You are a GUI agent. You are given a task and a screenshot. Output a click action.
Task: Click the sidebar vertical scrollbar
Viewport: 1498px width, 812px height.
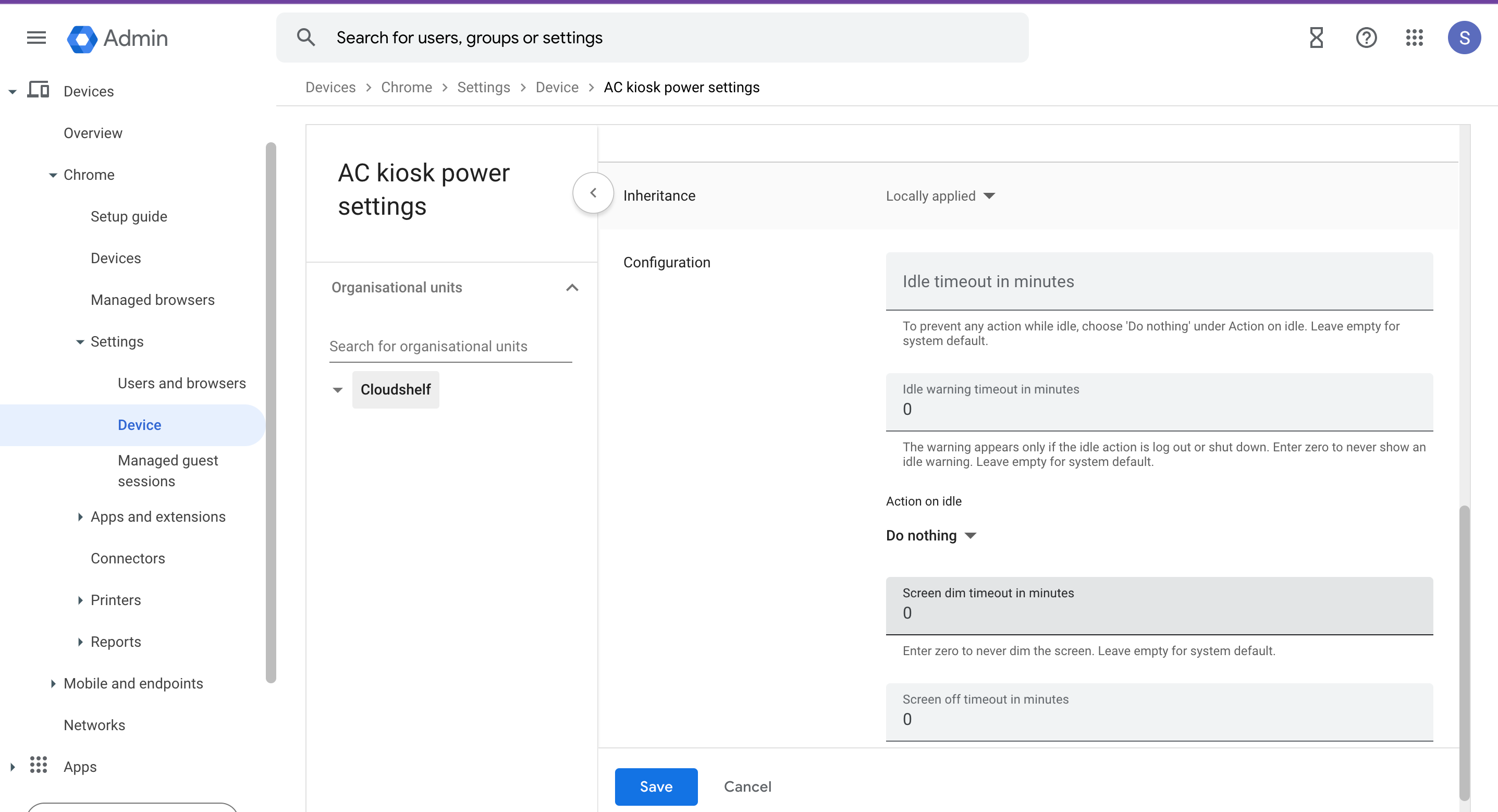[271, 412]
